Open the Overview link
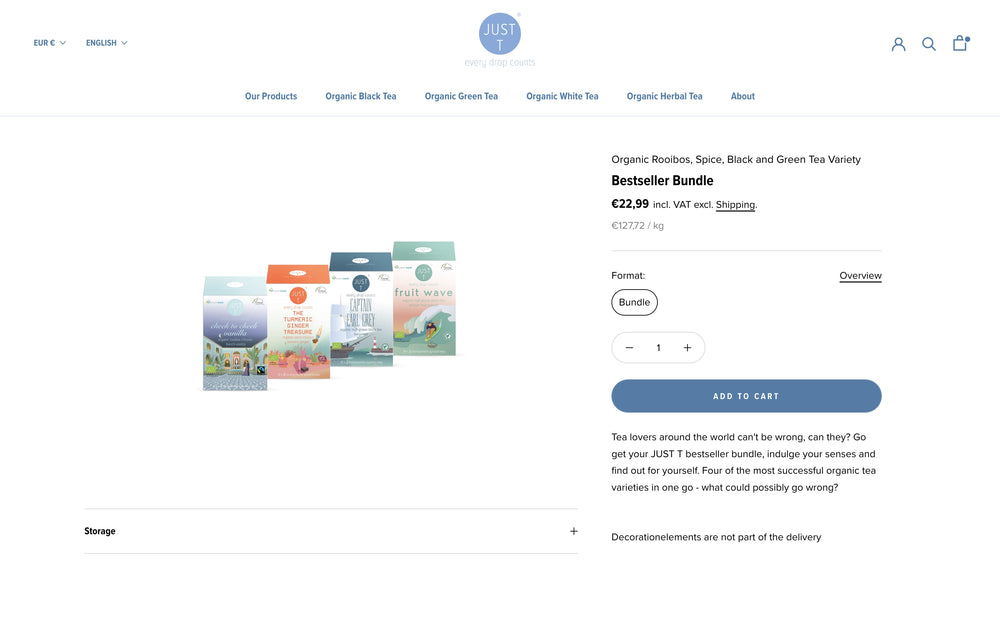This screenshot has width=1000, height=642. 860,276
